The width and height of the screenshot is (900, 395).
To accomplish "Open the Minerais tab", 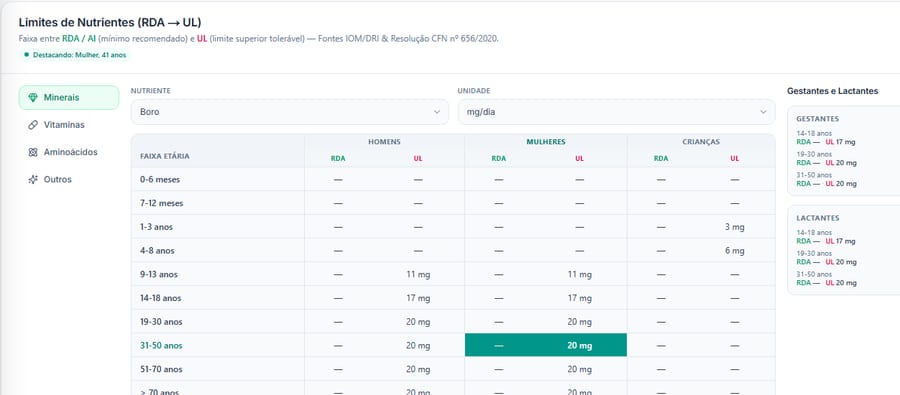I will pos(69,98).
